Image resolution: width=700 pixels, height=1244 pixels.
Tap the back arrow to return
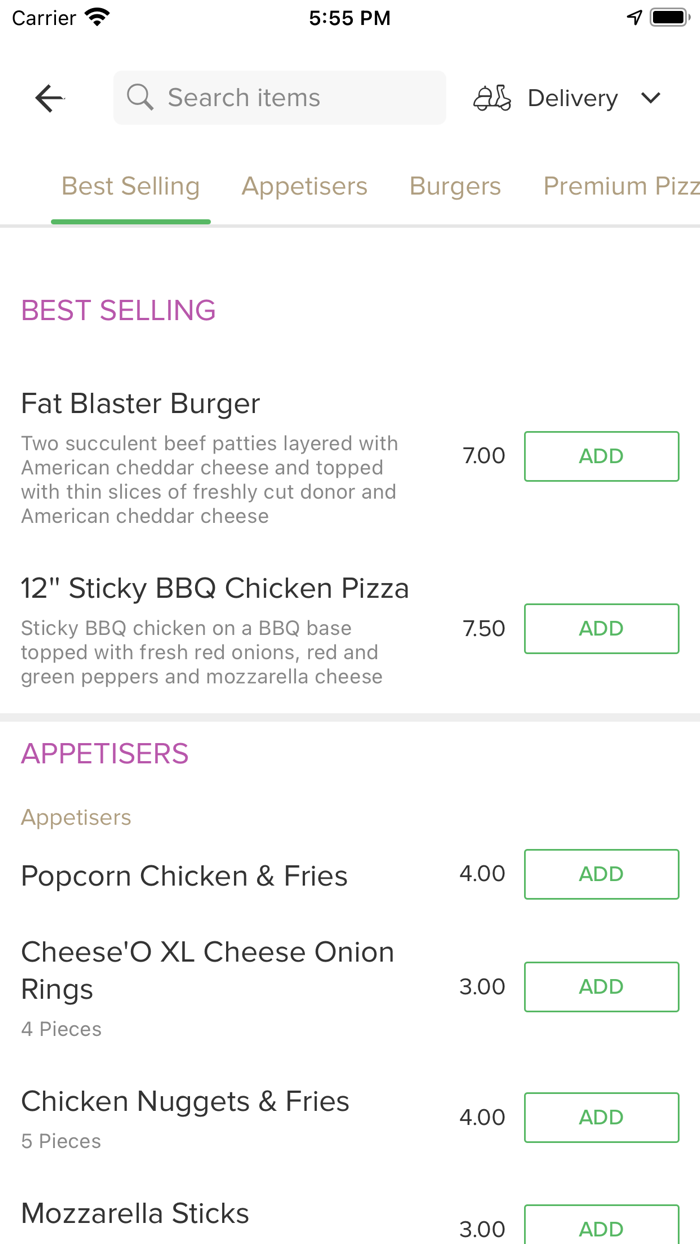[48, 97]
